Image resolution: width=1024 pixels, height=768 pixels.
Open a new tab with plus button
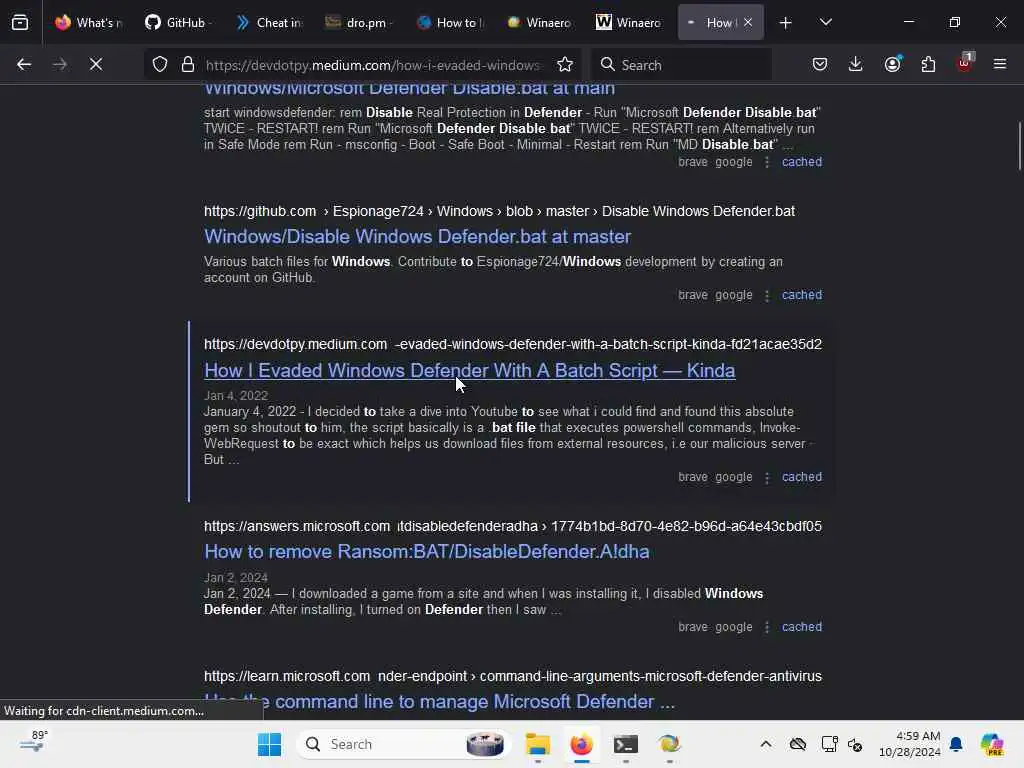pyautogui.click(x=786, y=23)
